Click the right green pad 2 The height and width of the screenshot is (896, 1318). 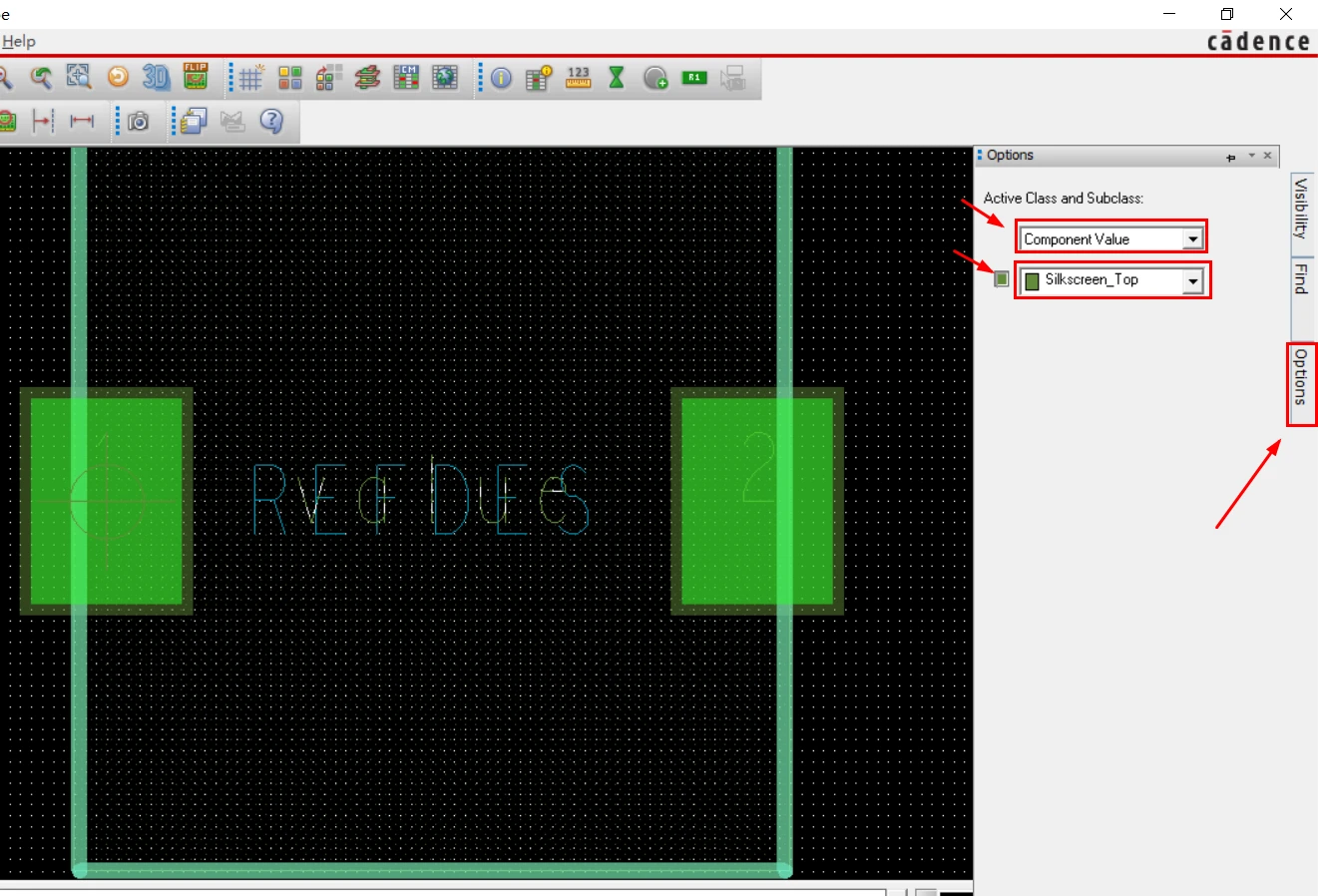[x=757, y=501]
